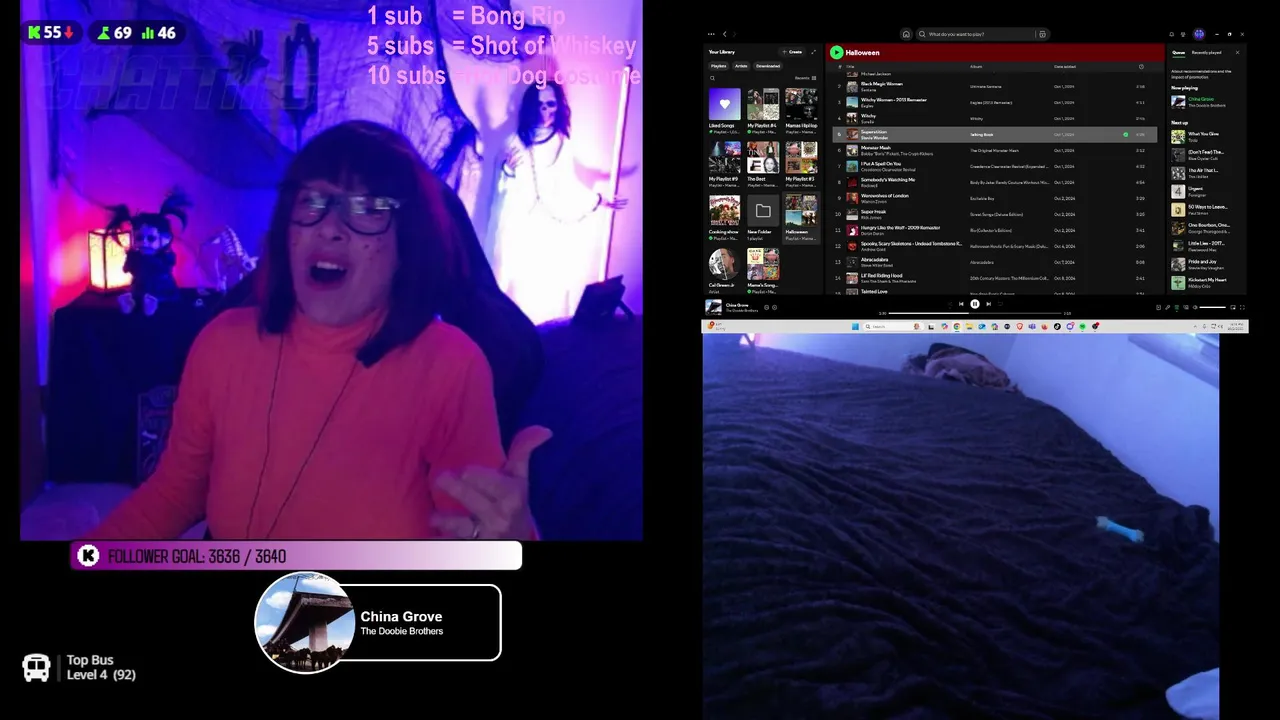The image size is (1280, 720).
Task: Pause playback in Spotify player bar
Action: coord(975,304)
